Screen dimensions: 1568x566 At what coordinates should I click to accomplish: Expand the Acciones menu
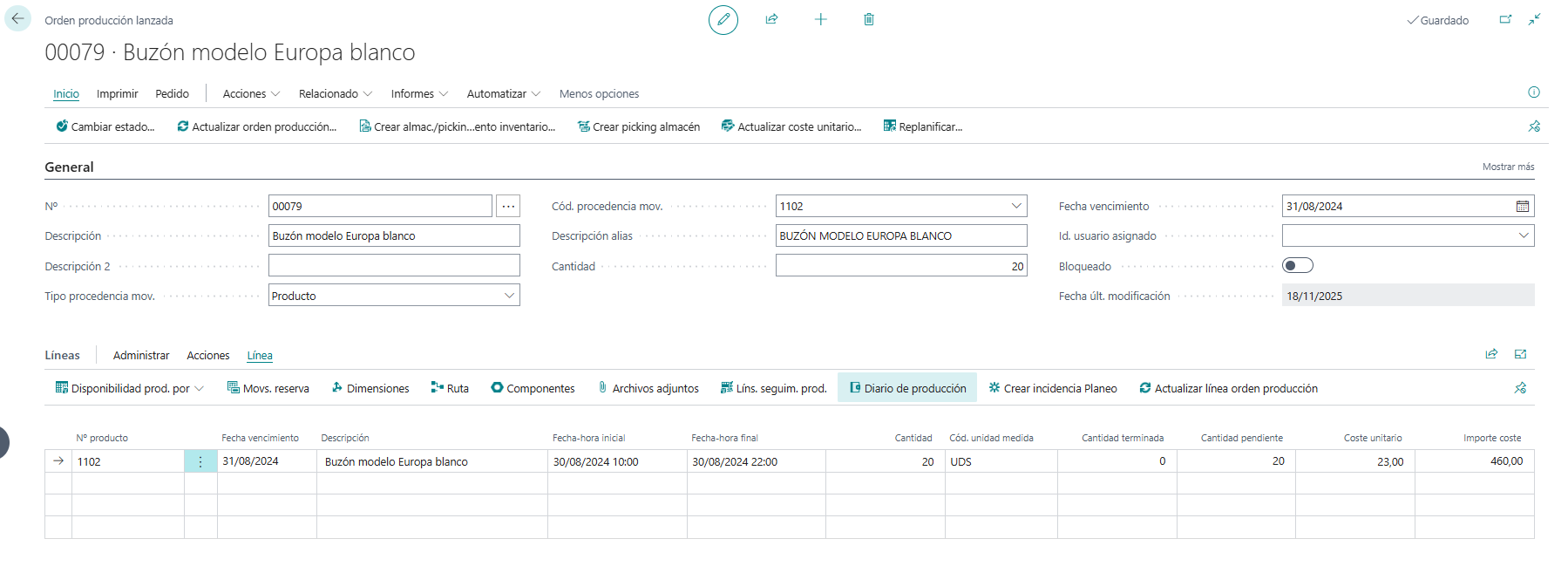pos(251,93)
